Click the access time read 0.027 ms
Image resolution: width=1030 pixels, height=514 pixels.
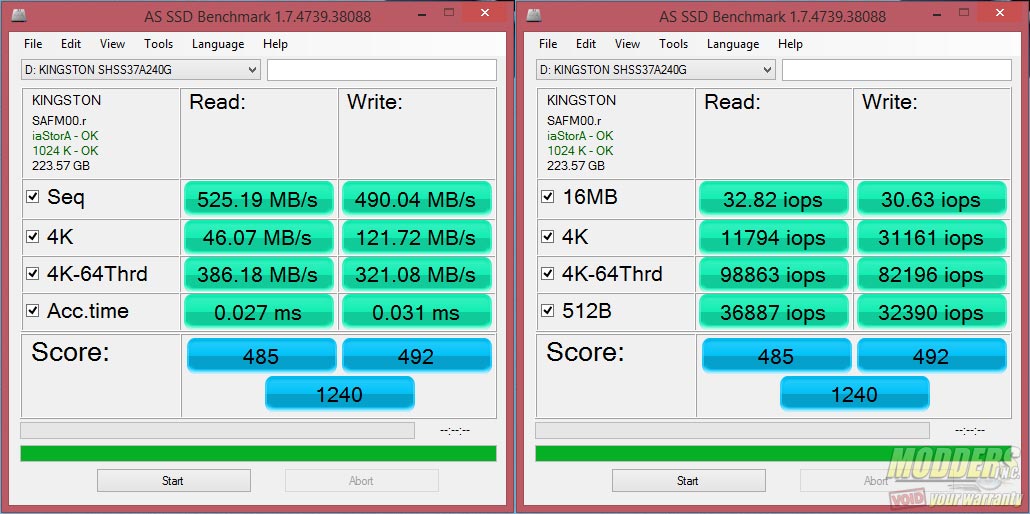[x=258, y=311]
